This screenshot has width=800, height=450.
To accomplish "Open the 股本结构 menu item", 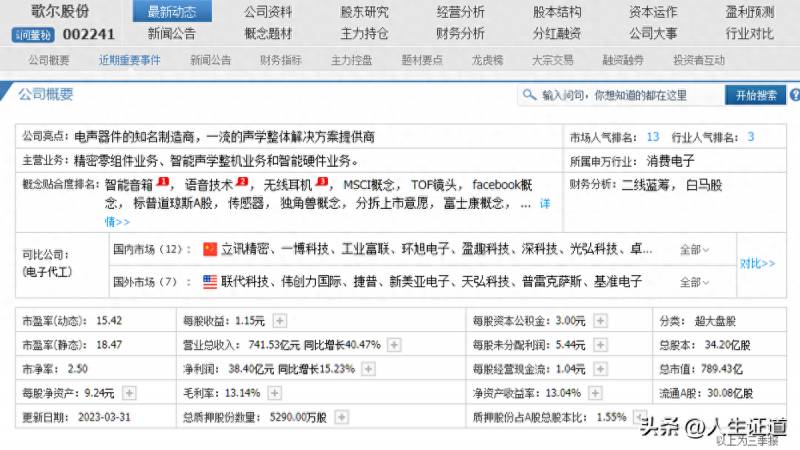I will click(557, 12).
